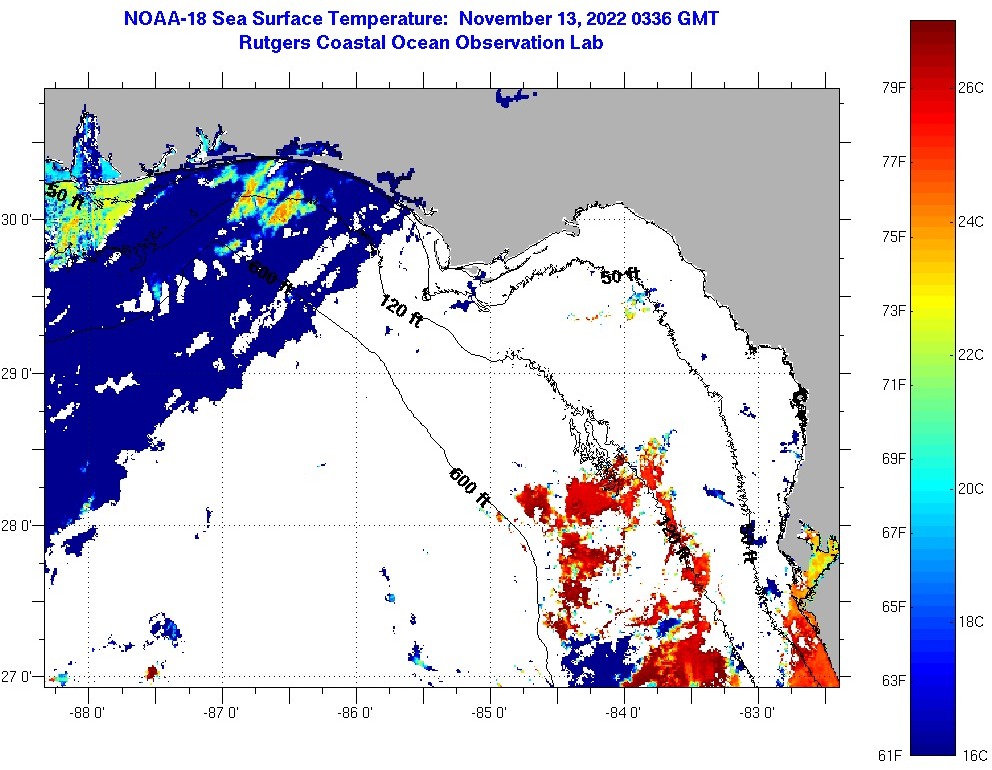
Task: Select the 16C label at scale bottom
Action: [971, 754]
